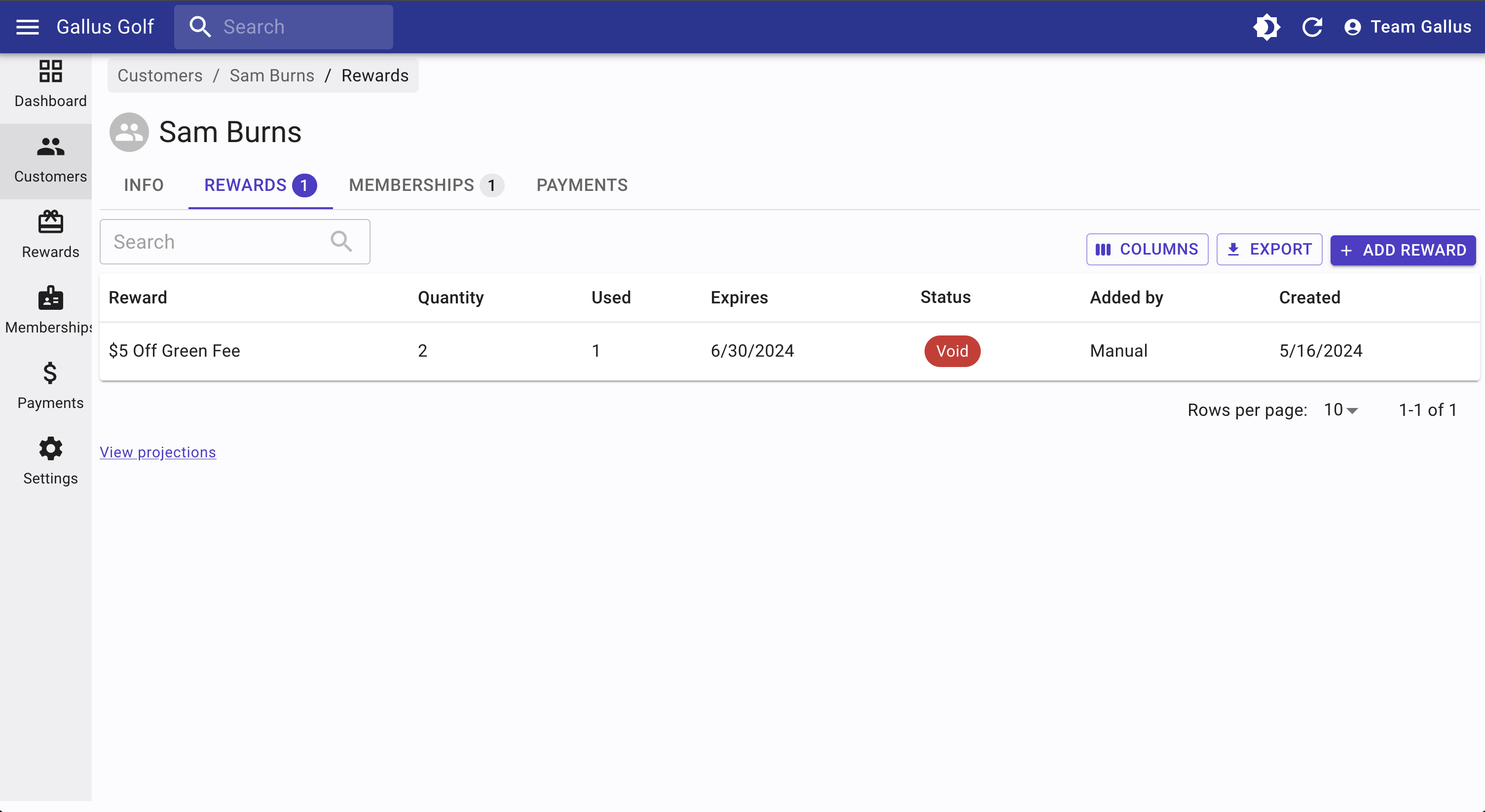Image resolution: width=1485 pixels, height=812 pixels.
Task: Toggle the light/dark theme brightness icon
Action: coord(1266,27)
